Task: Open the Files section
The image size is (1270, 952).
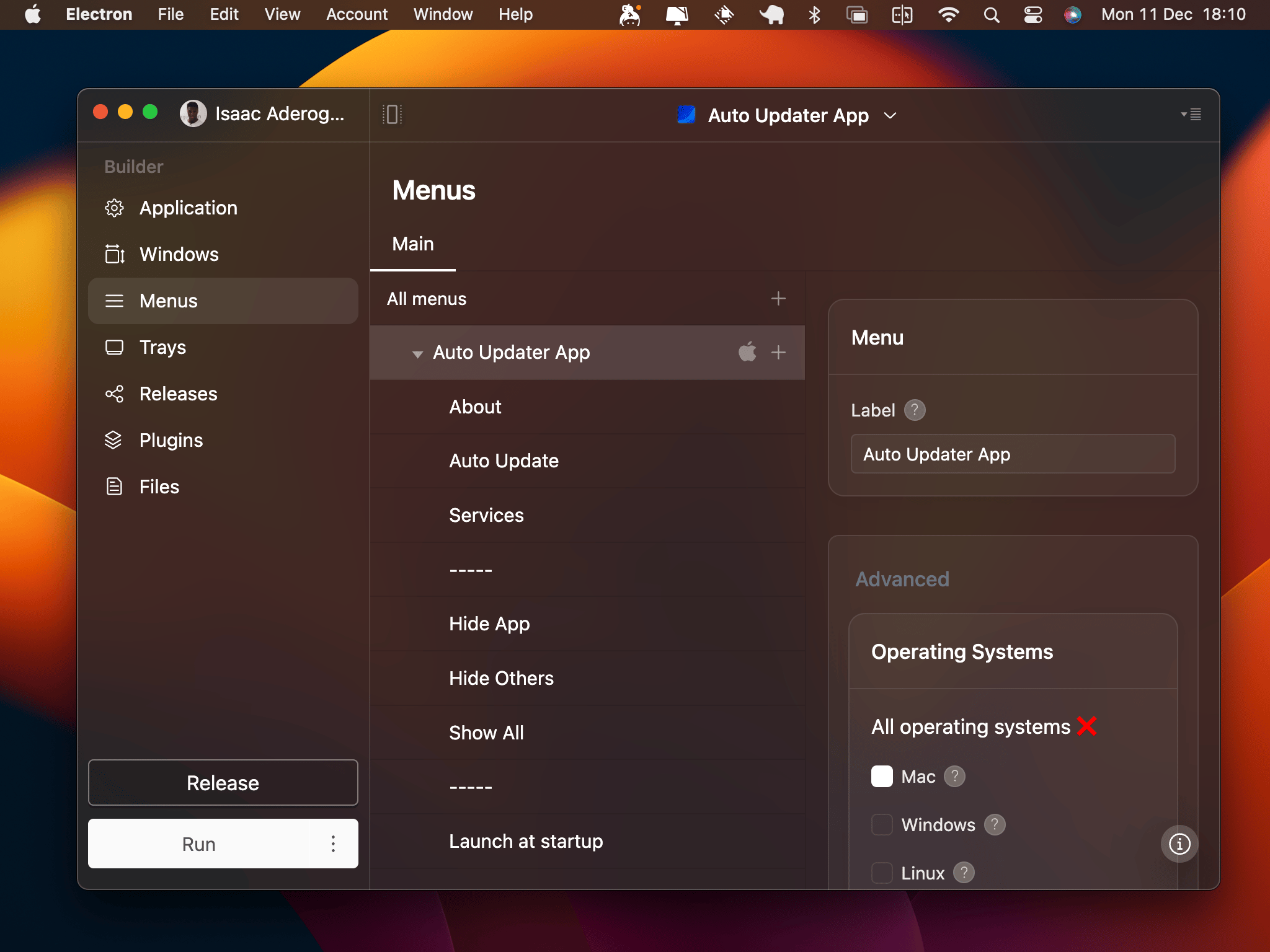Action: pyautogui.click(x=159, y=487)
